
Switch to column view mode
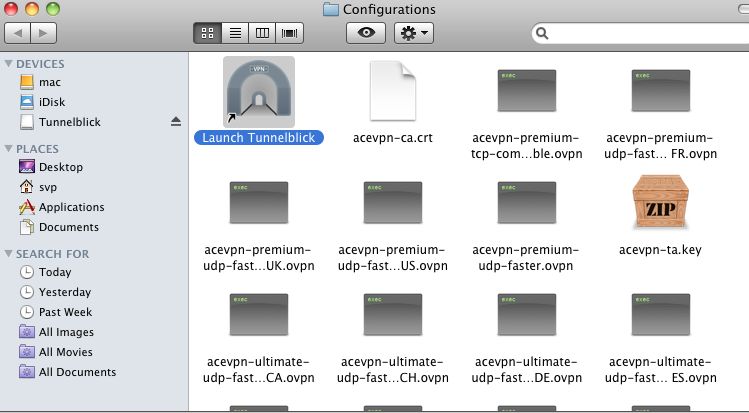pyautogui.click(x=262, y=33)
